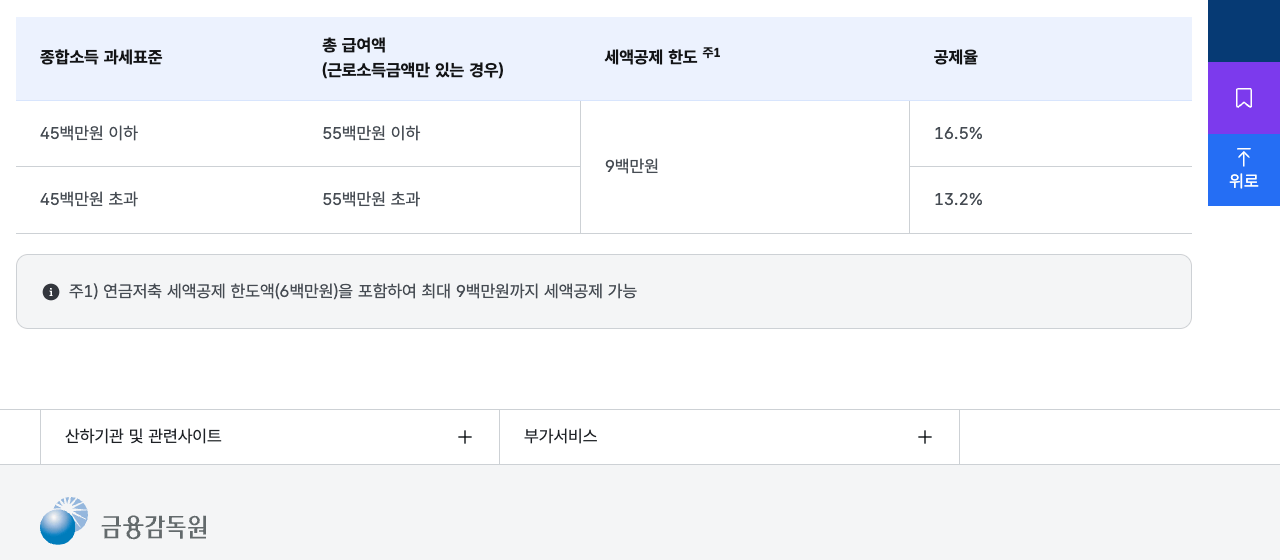Click the 16.5% rate cell

(x=958, y=133)
